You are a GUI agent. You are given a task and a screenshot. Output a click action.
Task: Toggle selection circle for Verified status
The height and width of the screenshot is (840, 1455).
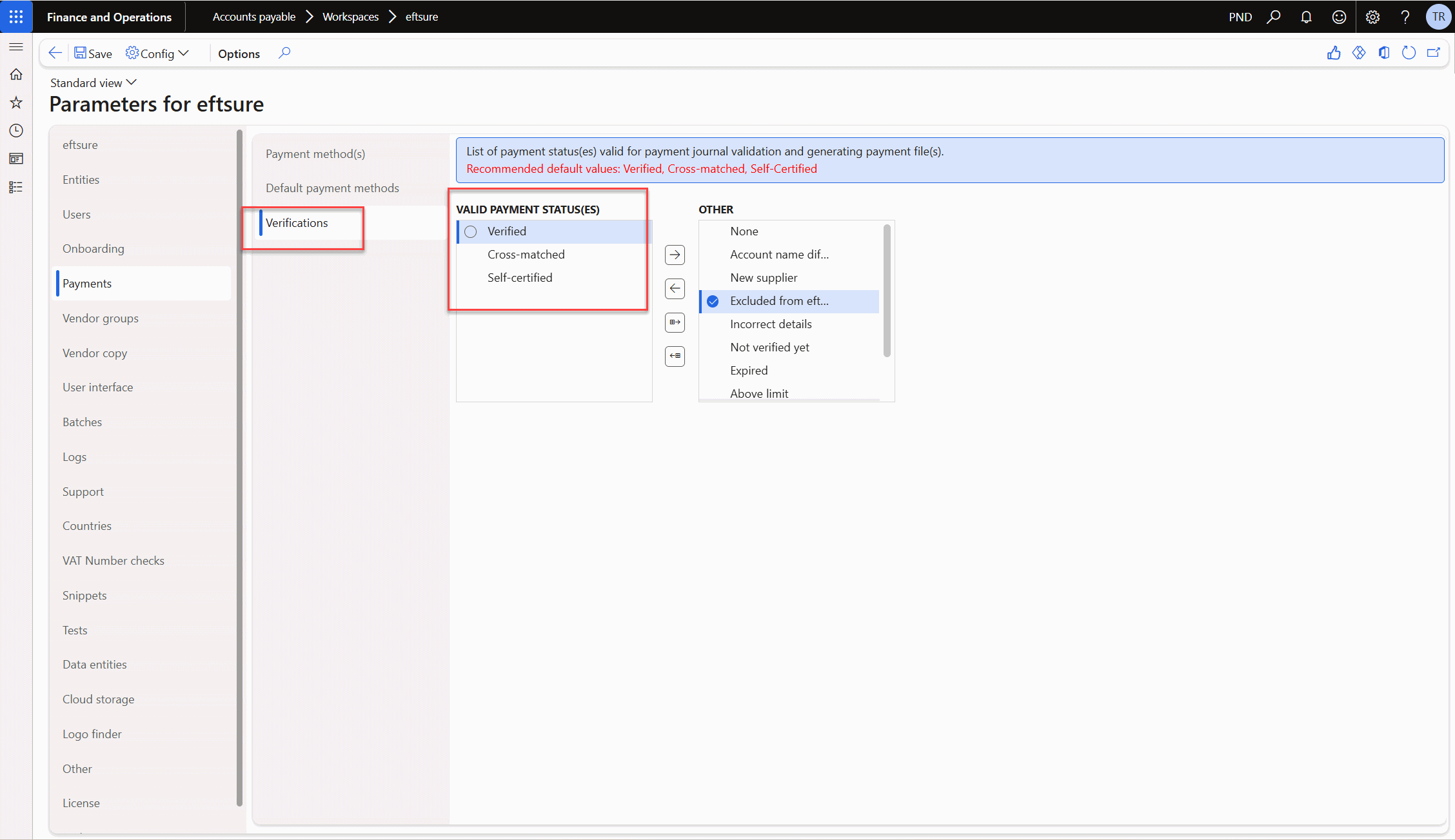click(x=471, y=231)
